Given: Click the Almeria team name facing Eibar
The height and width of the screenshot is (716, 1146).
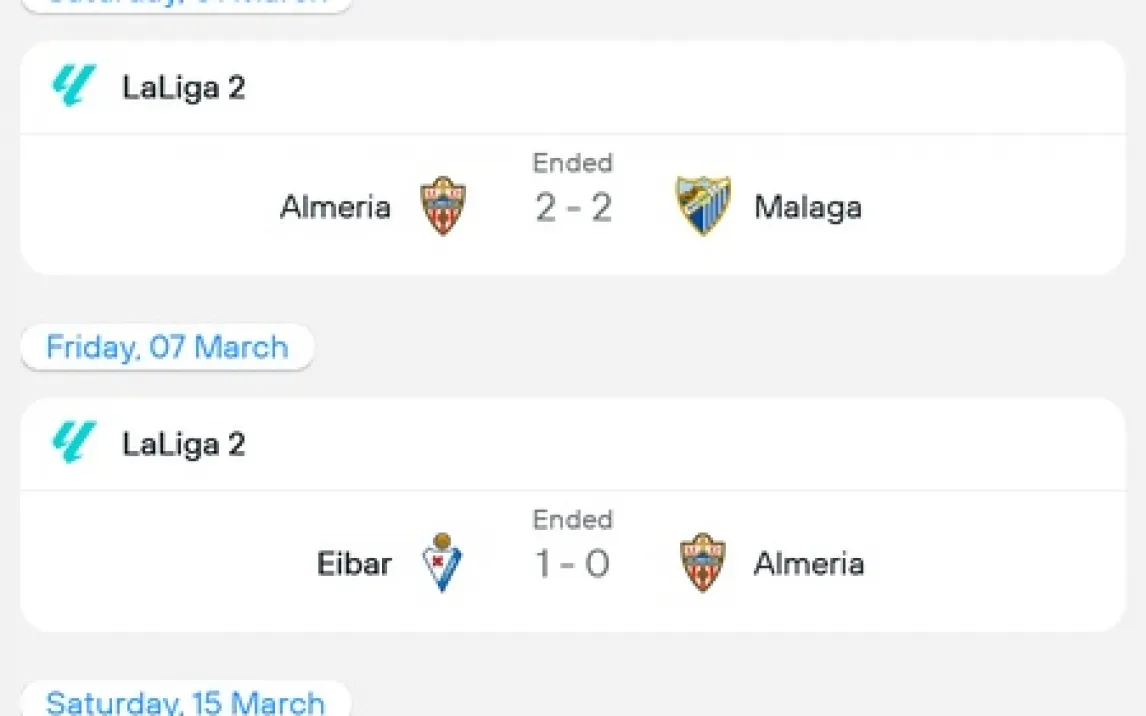Looking at the screenshot, I should 808,564.
